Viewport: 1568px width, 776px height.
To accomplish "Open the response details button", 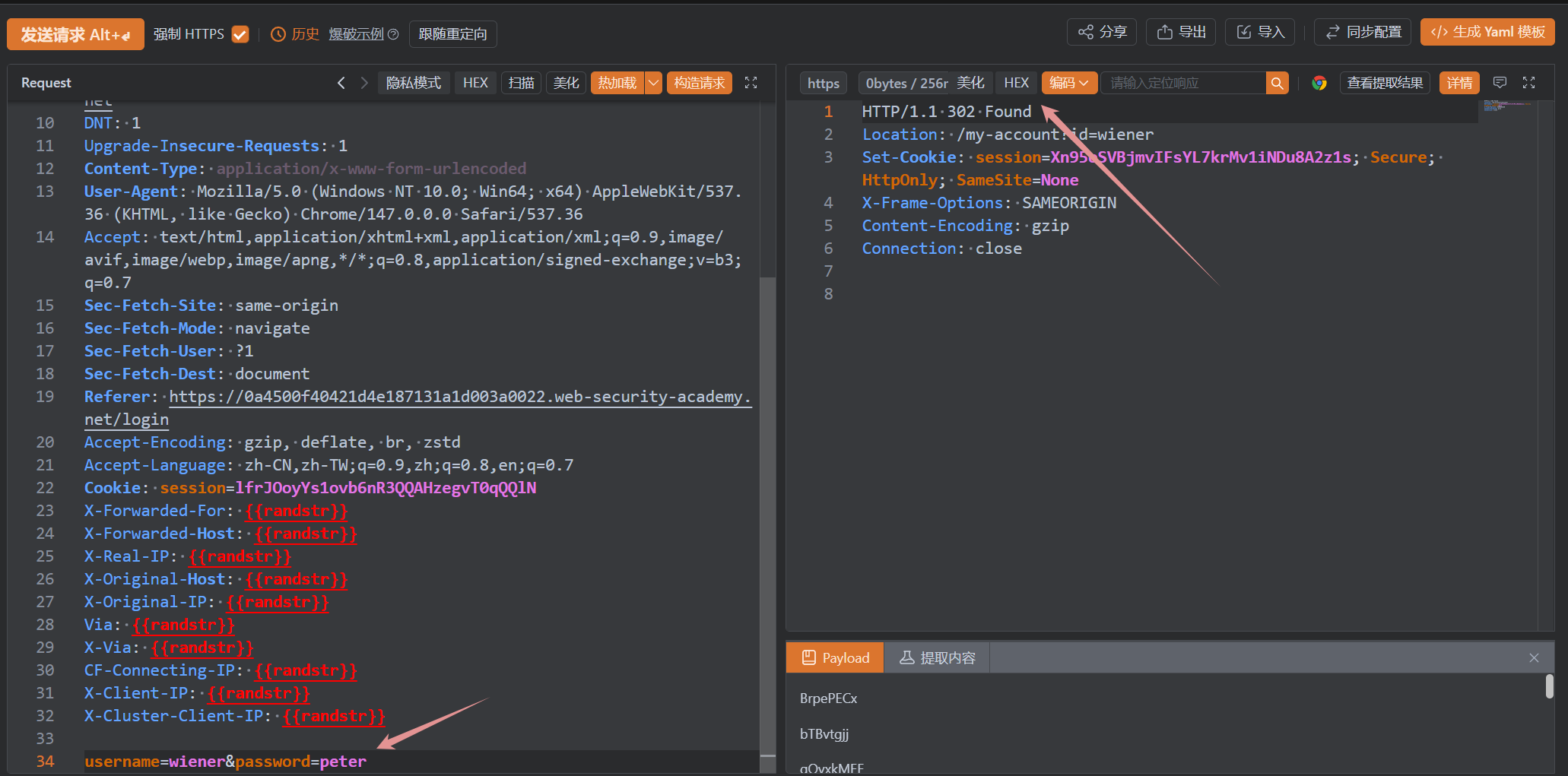I will click(1459, 83).
